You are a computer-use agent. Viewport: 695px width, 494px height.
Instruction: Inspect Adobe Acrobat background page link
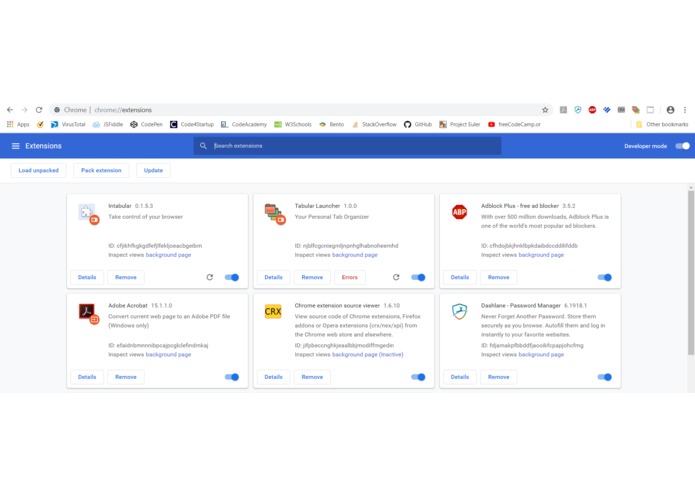168,355
